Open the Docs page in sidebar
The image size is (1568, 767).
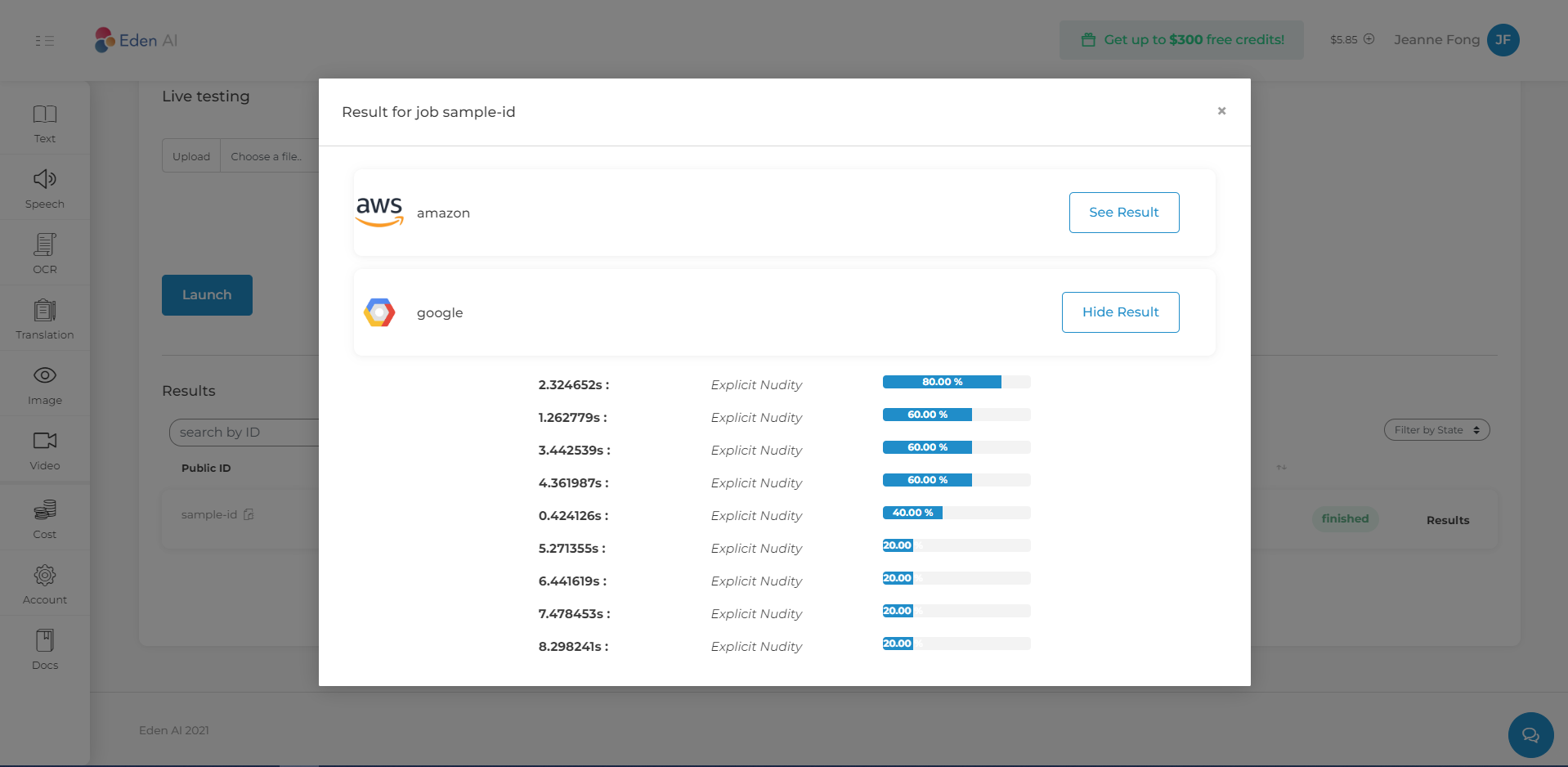click(x=45, y=651)
